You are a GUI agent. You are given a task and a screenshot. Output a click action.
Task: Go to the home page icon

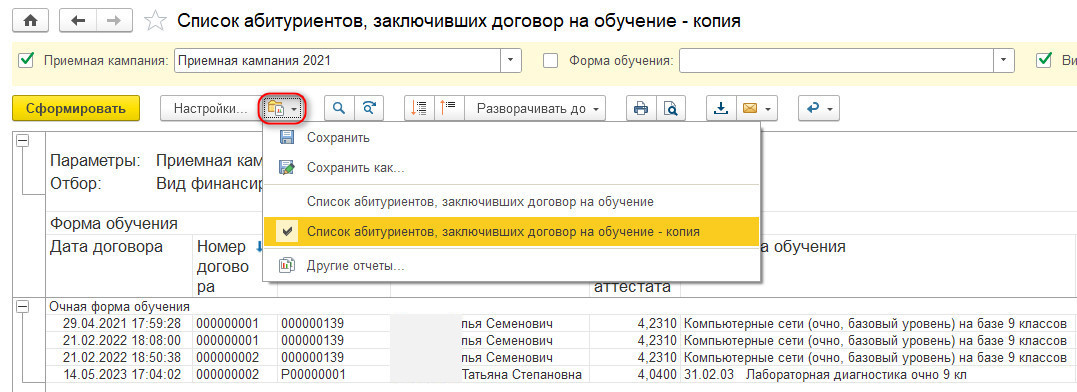pos(31,21)
